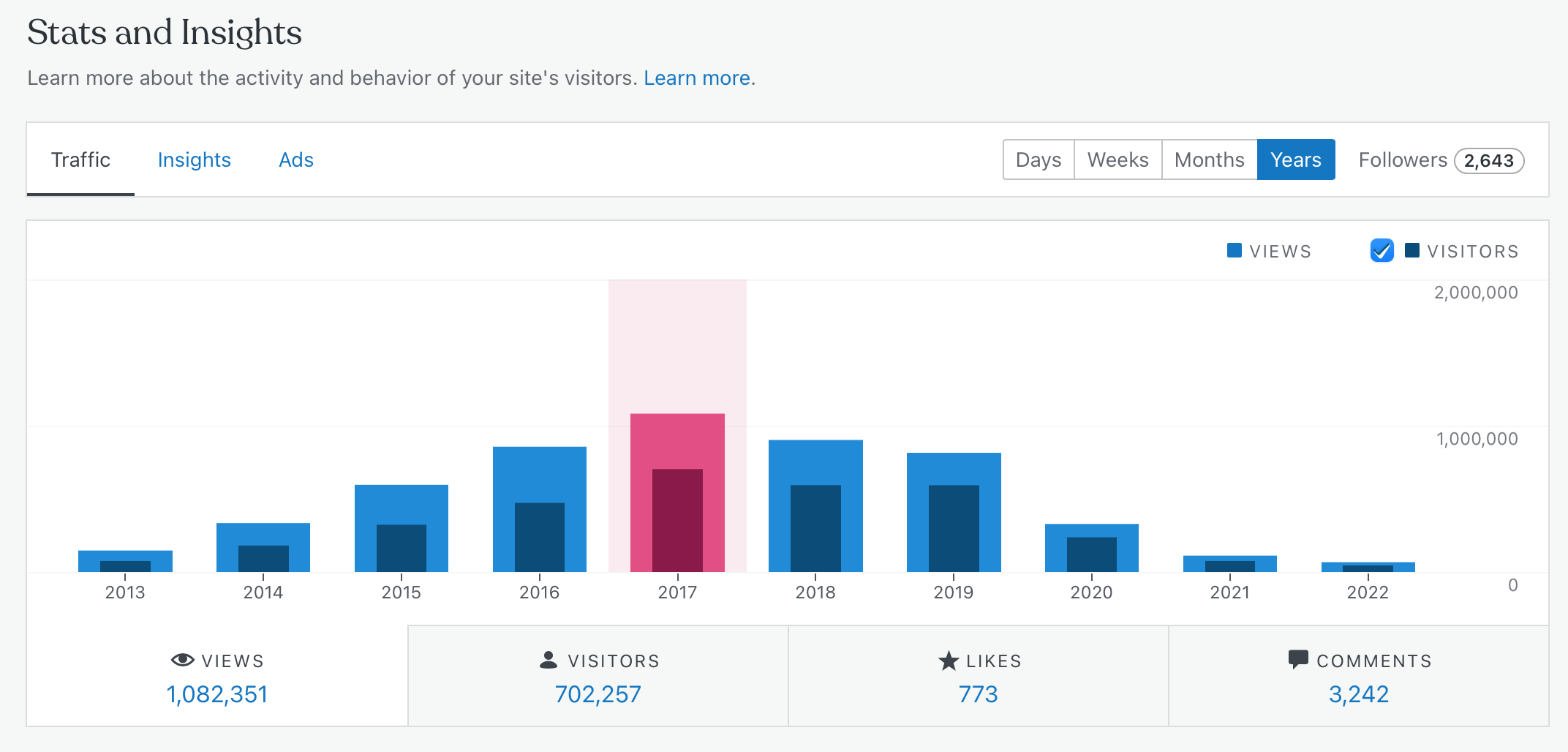Image resolution: width=1568 pixels, height=752 pixels.
Task: Select the Traffic tab
Action: pos(80,159)
